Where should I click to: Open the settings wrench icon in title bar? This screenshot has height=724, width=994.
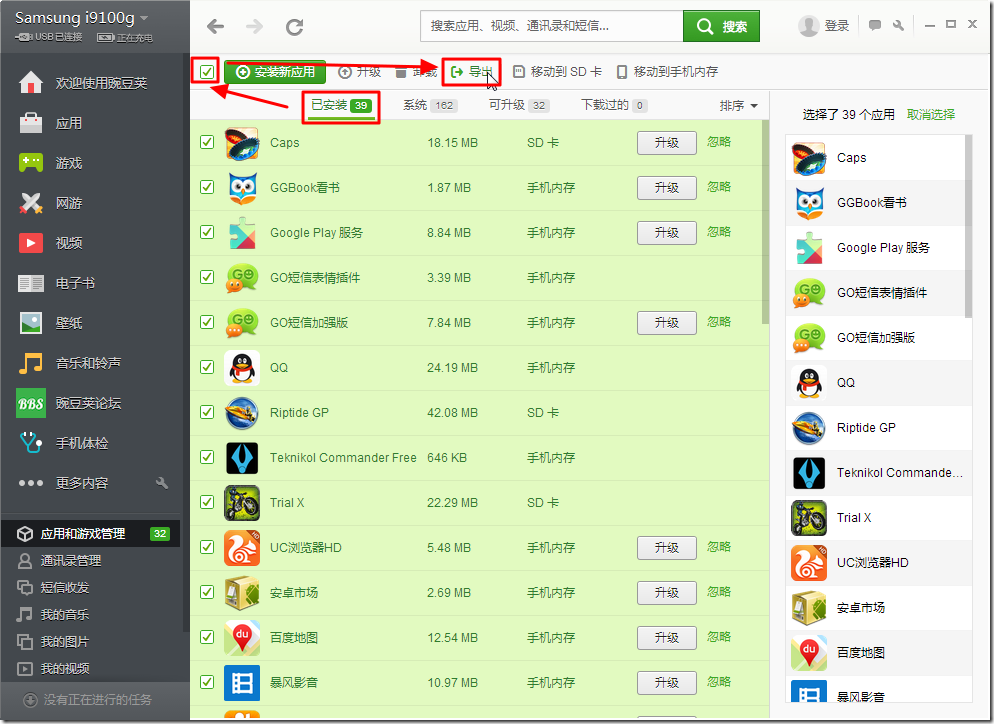tap(898, 25)
